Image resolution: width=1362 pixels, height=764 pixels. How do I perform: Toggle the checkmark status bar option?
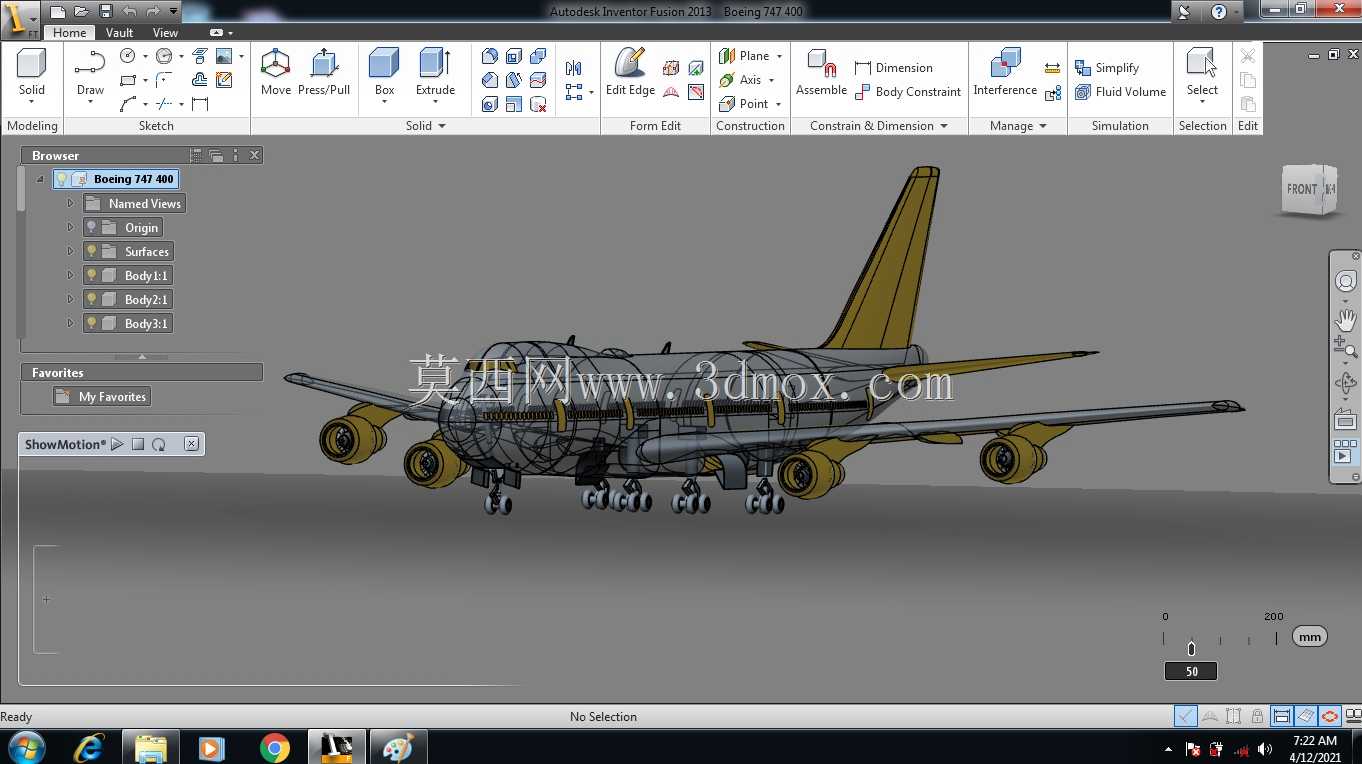(1185, 716)
